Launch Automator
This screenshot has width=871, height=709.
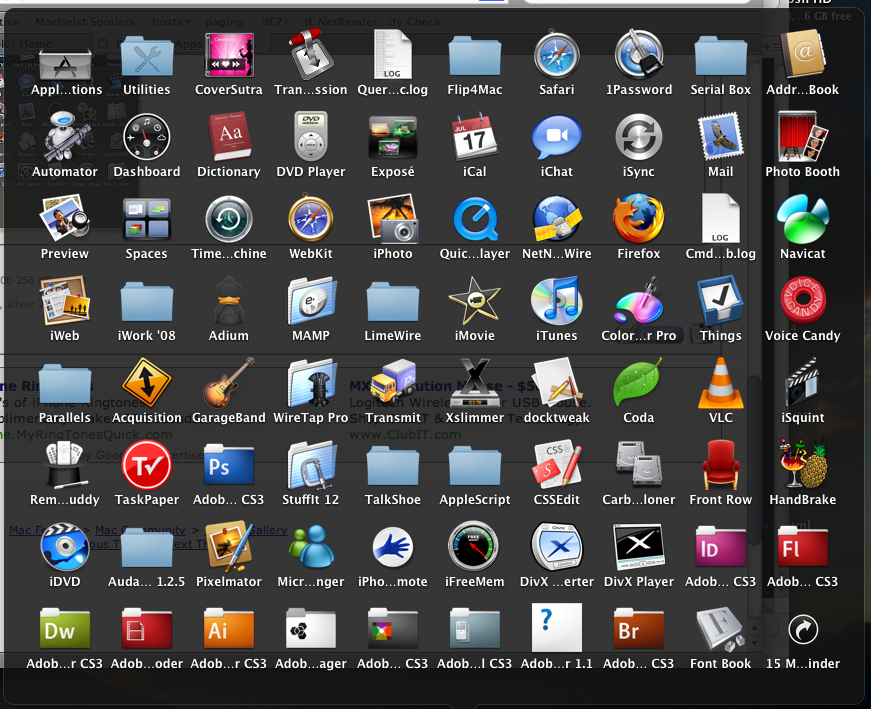tap(65, 137)
